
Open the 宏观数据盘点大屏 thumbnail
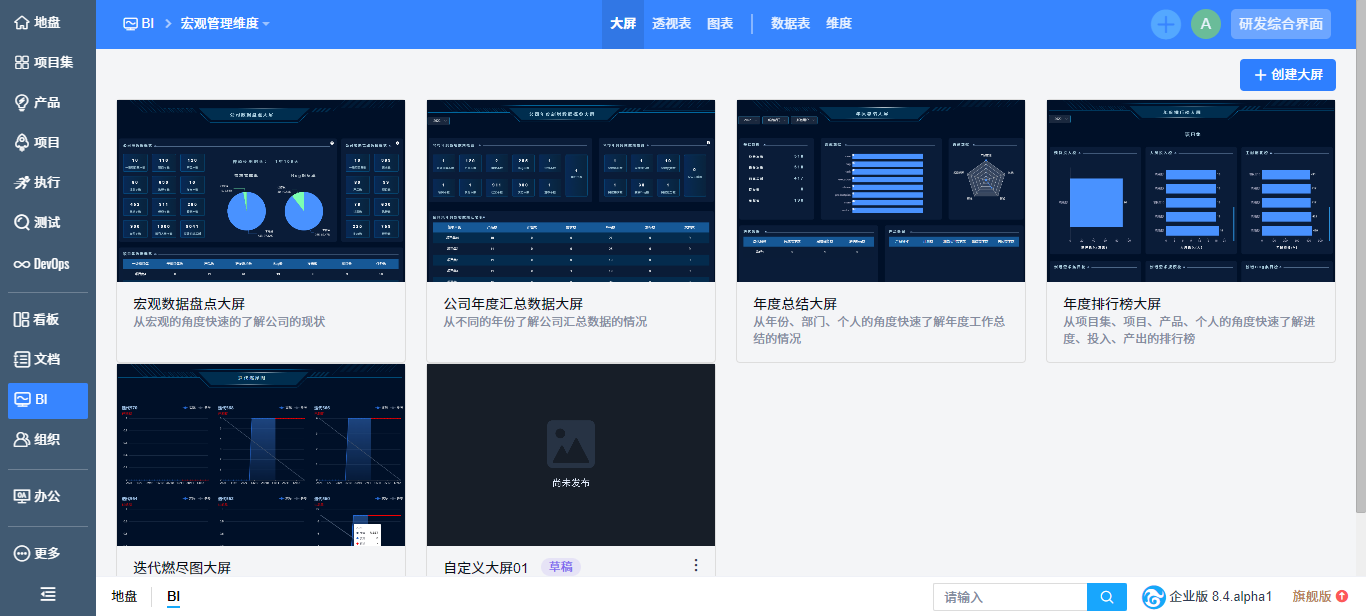tap(261, 191)
